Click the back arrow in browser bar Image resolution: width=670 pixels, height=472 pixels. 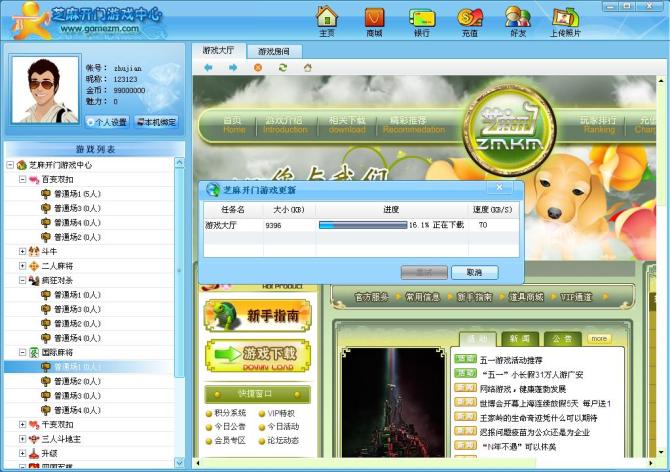(209, 67)
